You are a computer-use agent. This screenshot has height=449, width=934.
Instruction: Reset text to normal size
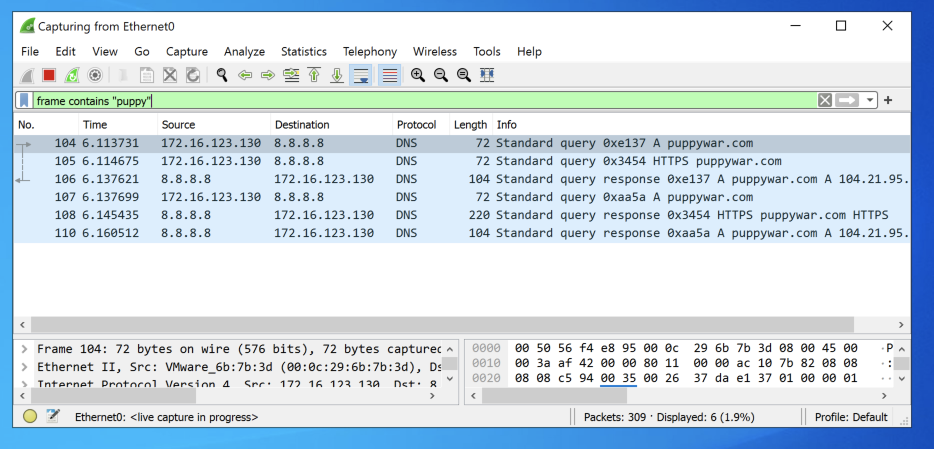click(464, 76)
